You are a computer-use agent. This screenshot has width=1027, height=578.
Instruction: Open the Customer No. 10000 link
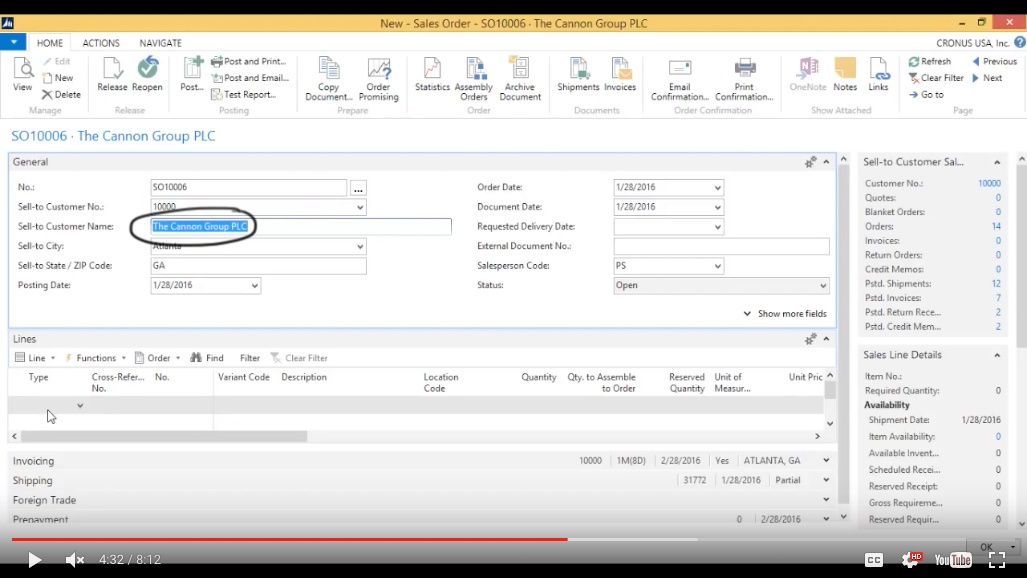pyautogui.click(x=989, y=183)
